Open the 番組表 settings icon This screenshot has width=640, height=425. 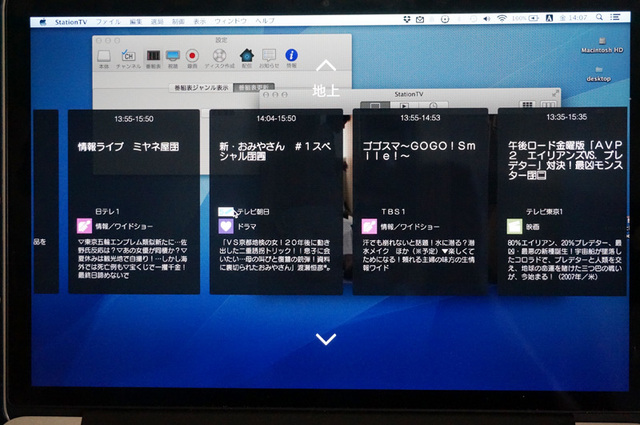(153, 57)
